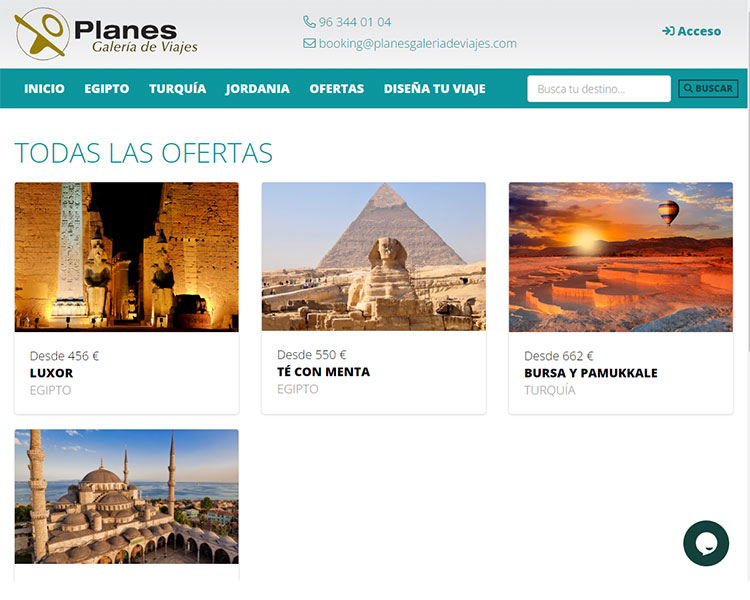Click the TÉ CON MENTA offer title
The width and height of the screenshot is (750, 600).
click(x=323, y=372)
